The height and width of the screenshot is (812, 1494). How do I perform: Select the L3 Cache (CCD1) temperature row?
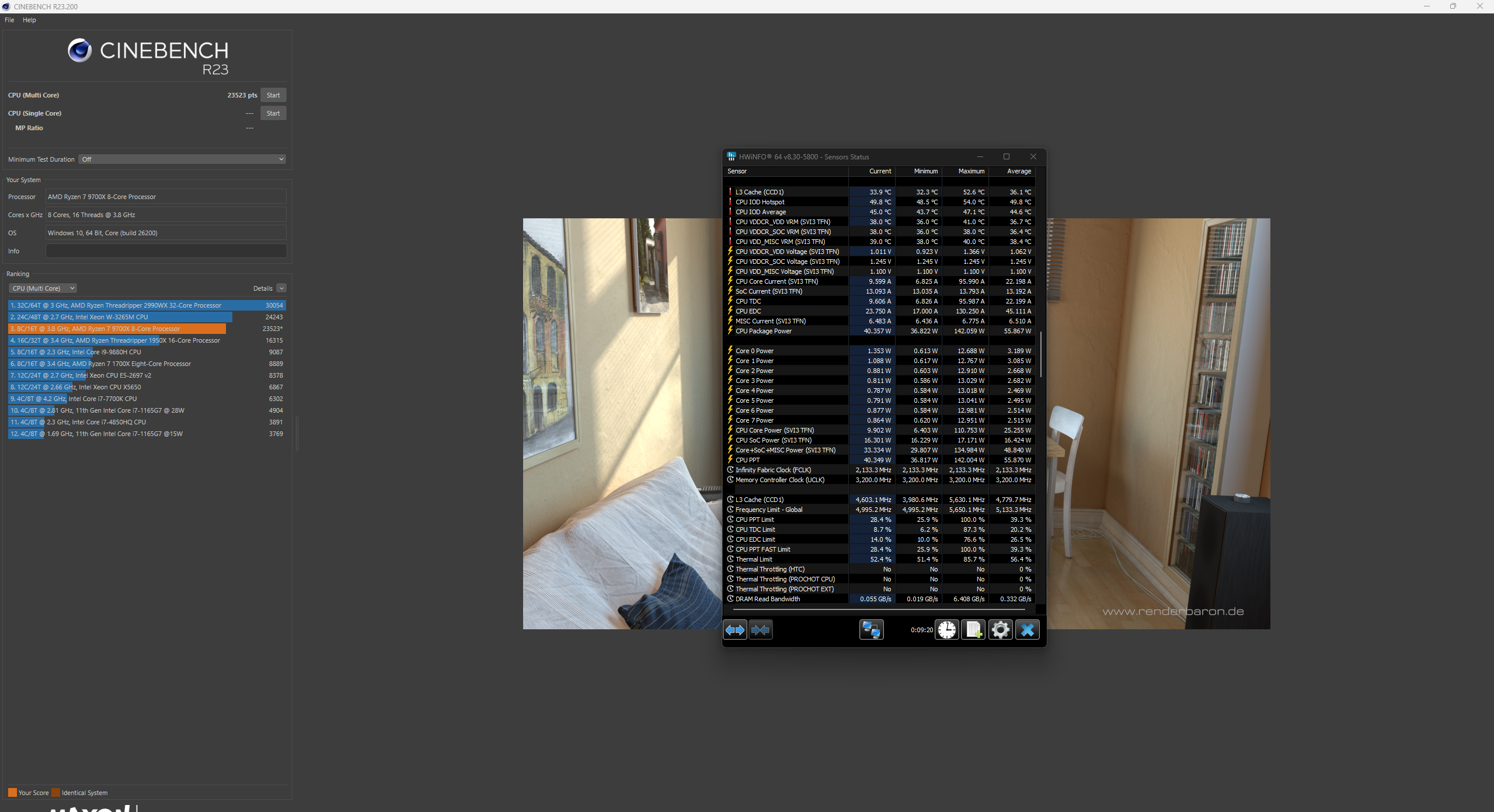point(879,192)
